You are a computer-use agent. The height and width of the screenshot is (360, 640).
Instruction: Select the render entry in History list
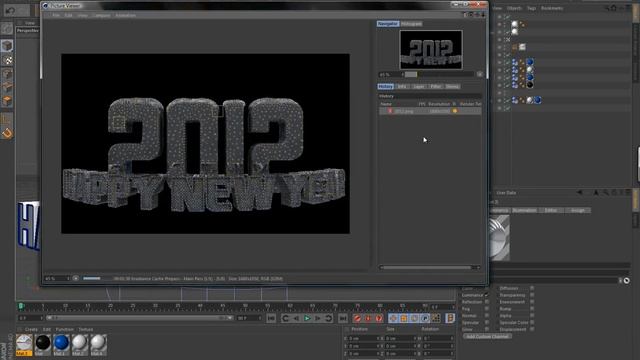pyautogui.click(x=430, y=111)
